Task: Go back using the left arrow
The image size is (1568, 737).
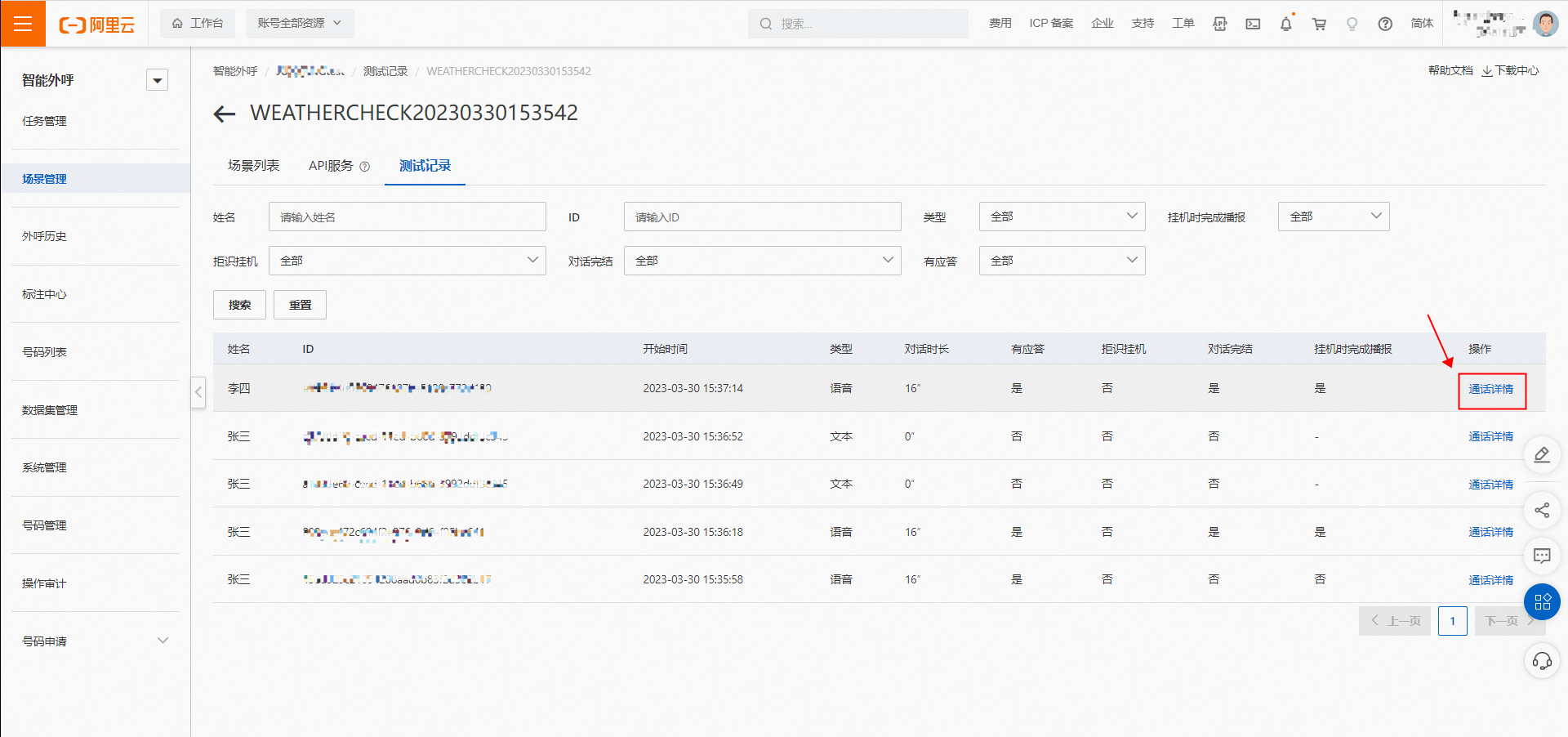Action: [x=225, y=114]
